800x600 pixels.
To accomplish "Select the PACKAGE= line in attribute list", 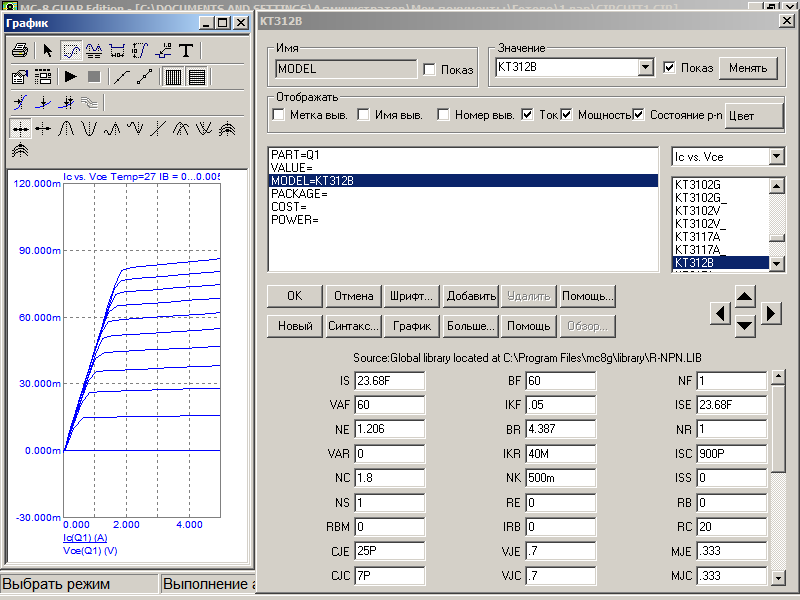I will (299, 194).
